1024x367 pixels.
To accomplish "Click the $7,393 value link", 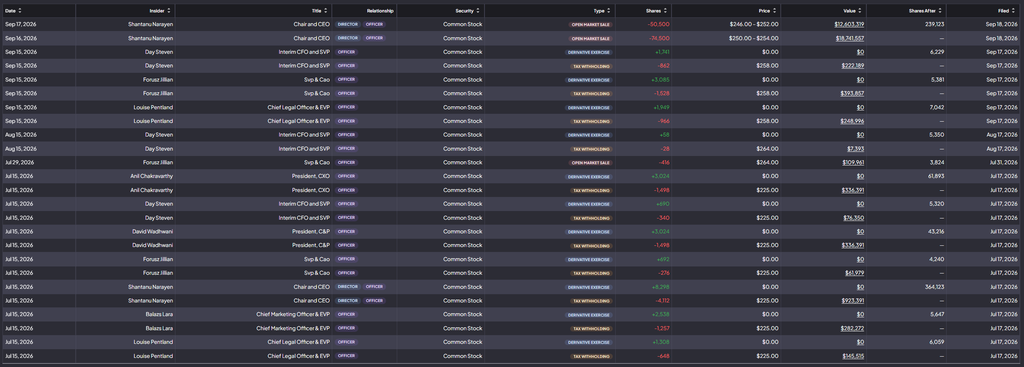I will point(856,148).
